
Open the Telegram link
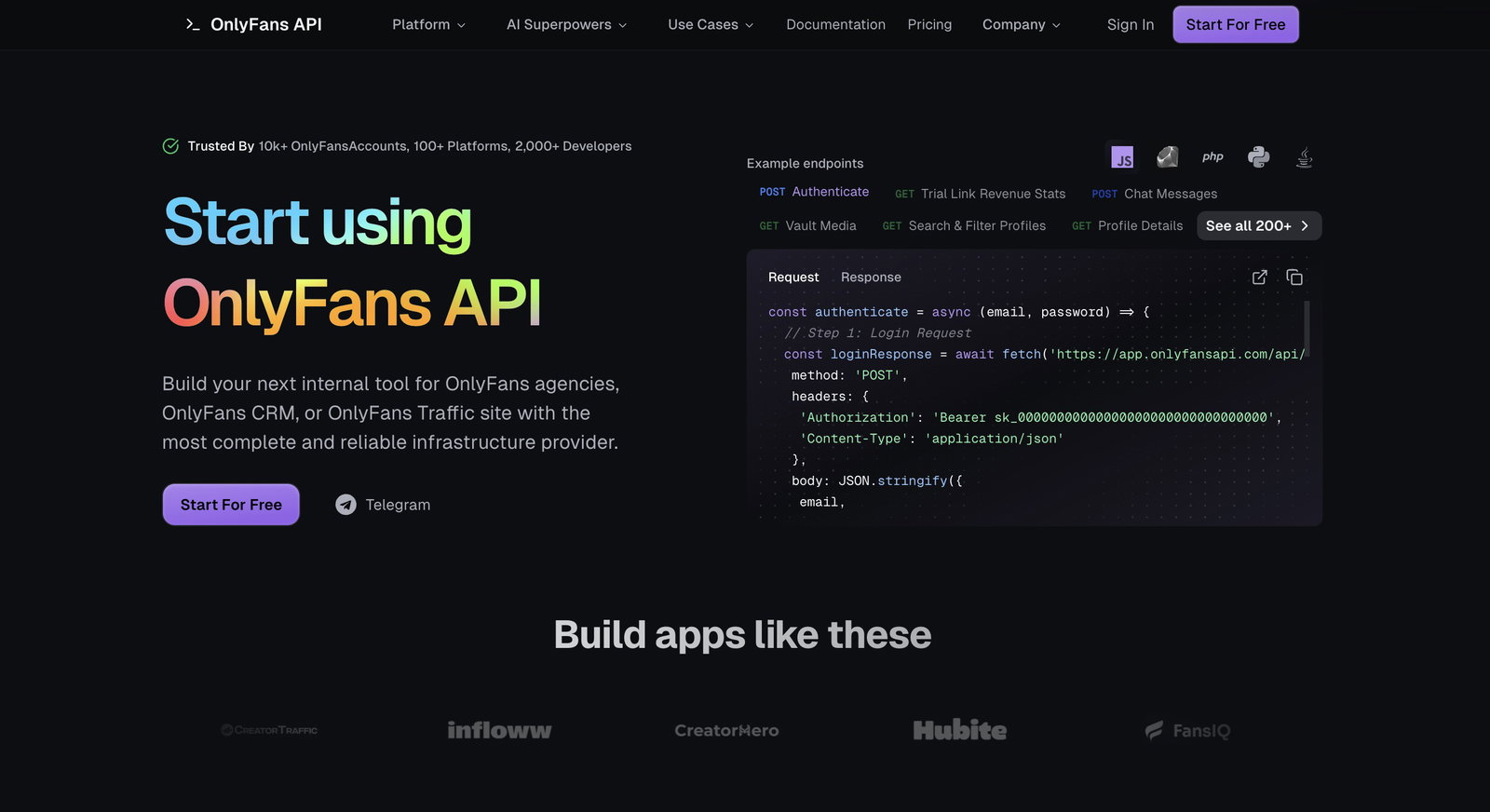pos(383,505)
